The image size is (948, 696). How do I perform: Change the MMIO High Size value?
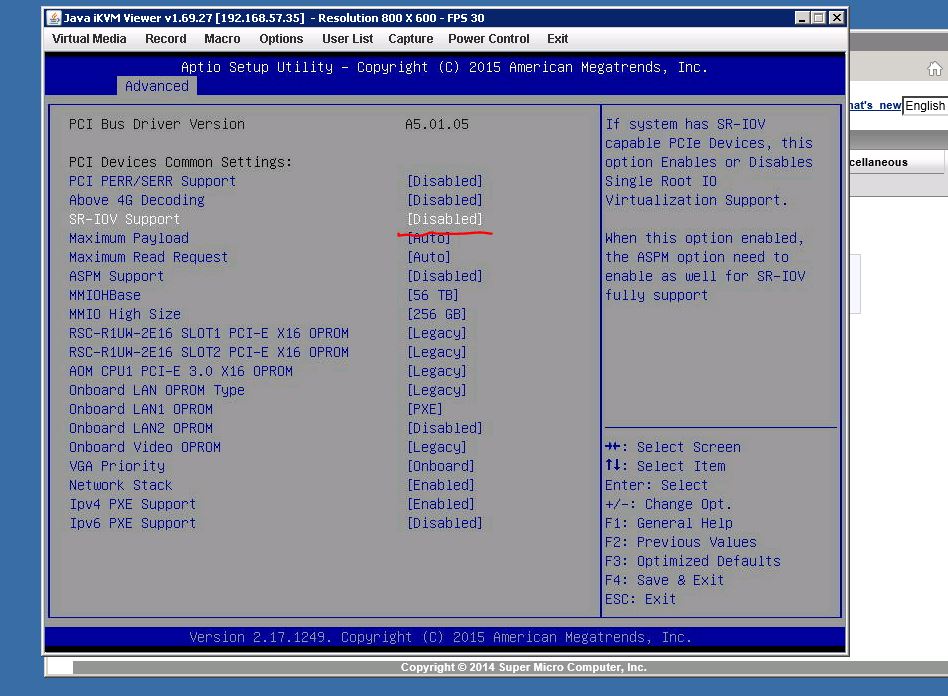pos(436,314)
